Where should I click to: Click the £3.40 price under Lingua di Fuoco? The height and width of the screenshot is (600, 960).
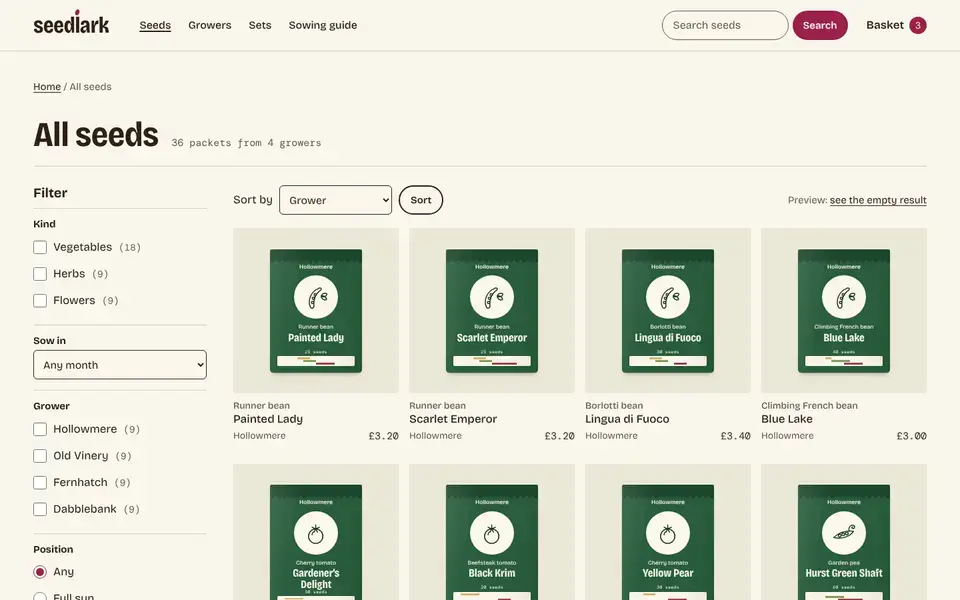pyautogui.click(x=735, y=436)
